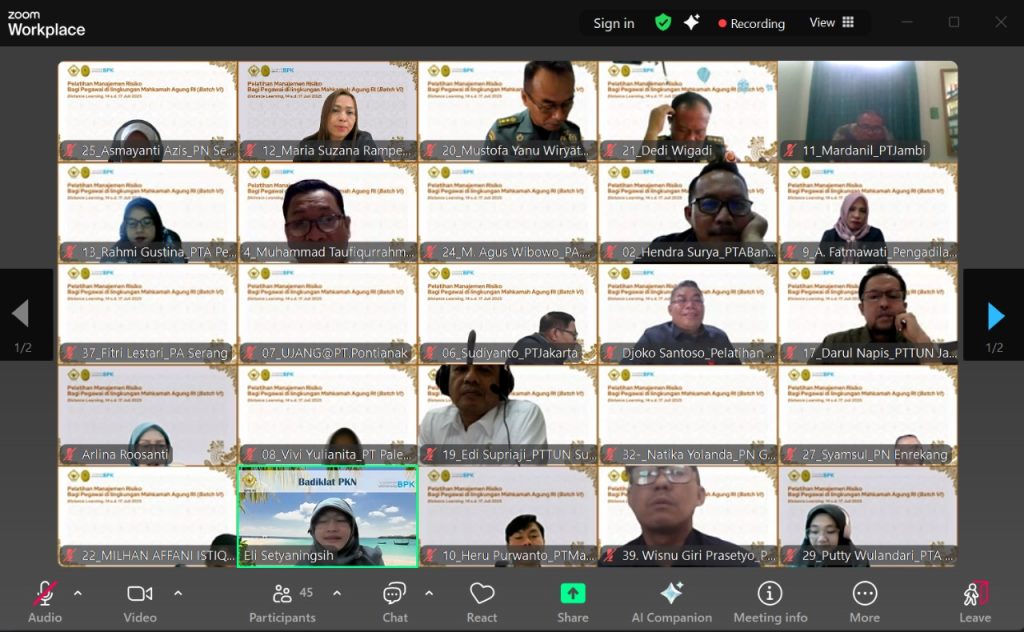Expand video options arrow next to Video
The height and width of the screenshot is (632, 1024).
[x=178, y=593]
